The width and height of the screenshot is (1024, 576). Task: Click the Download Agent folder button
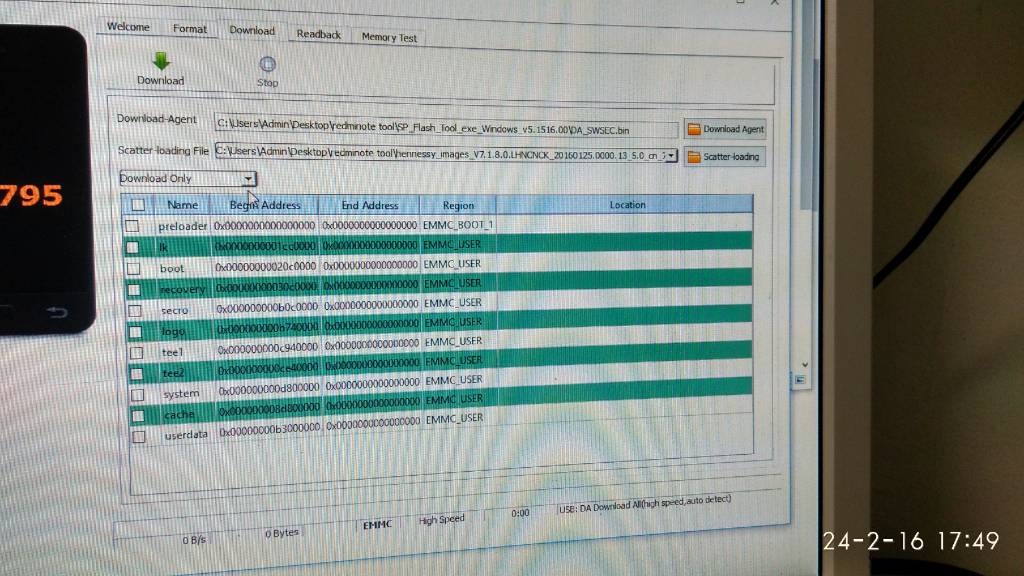pyautogui.click(x=725, y=129)
